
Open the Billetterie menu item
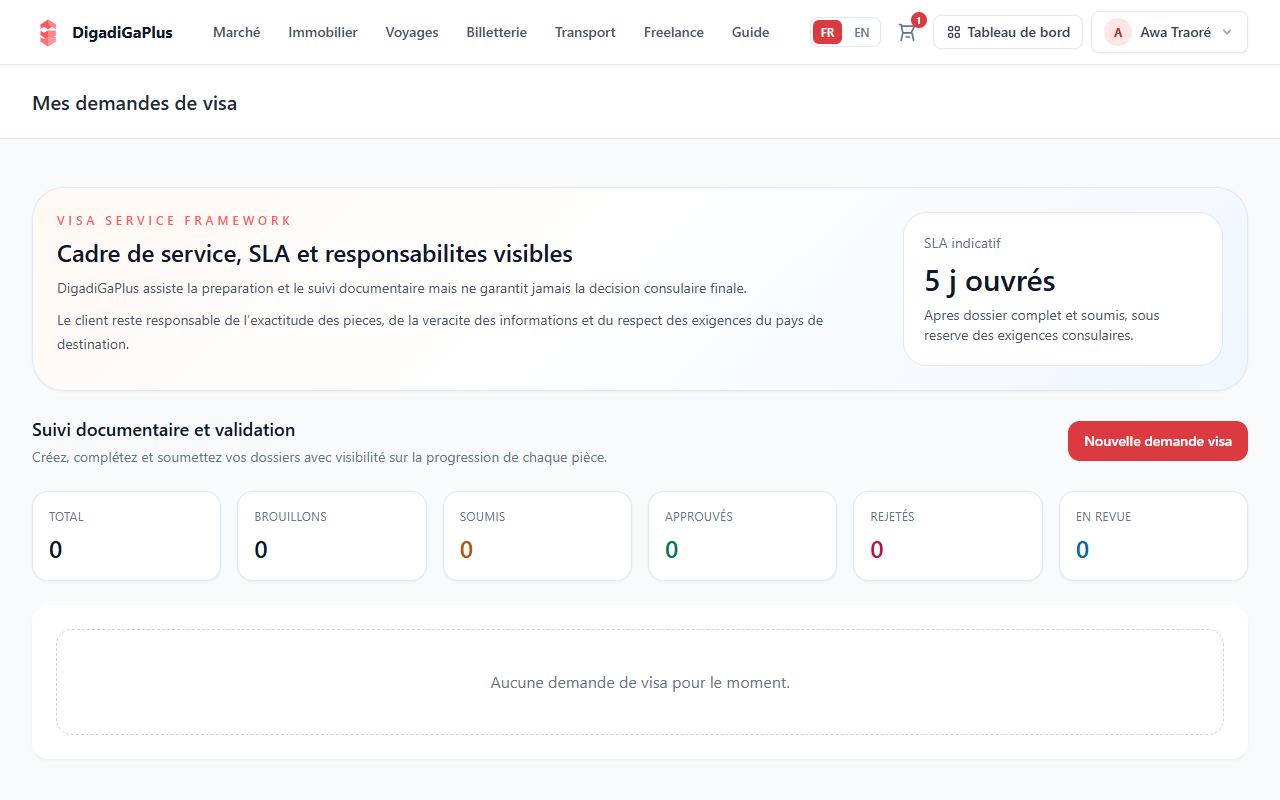coord(497,32)
